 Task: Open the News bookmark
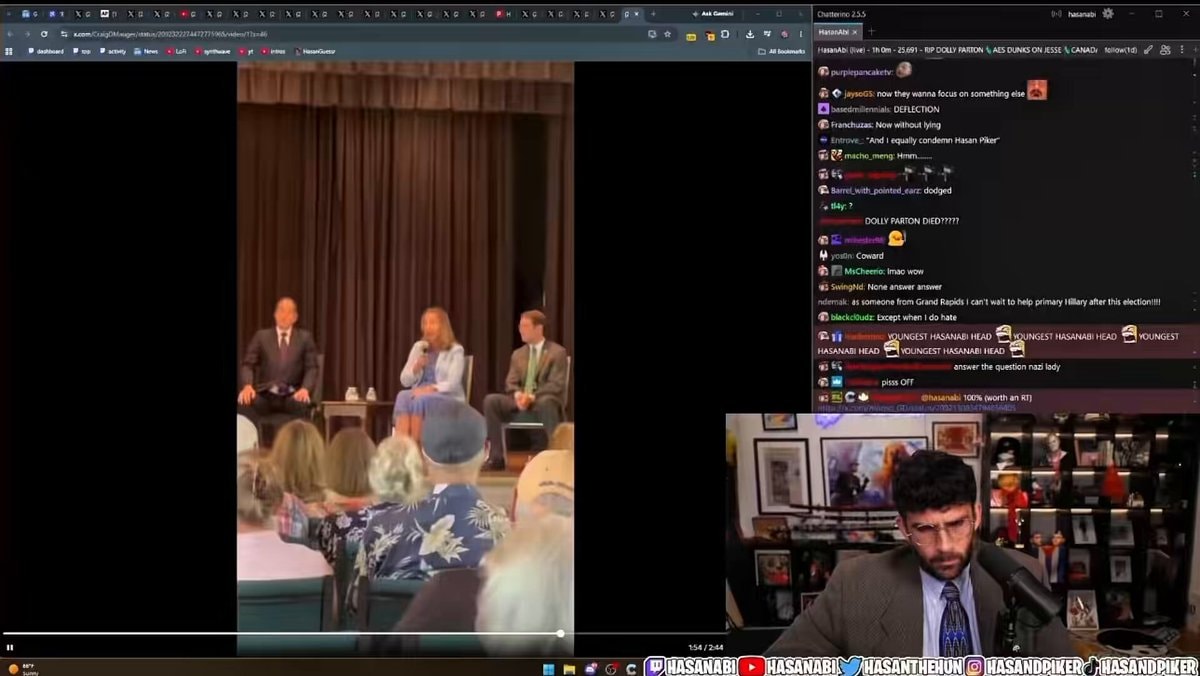[146, 51]
